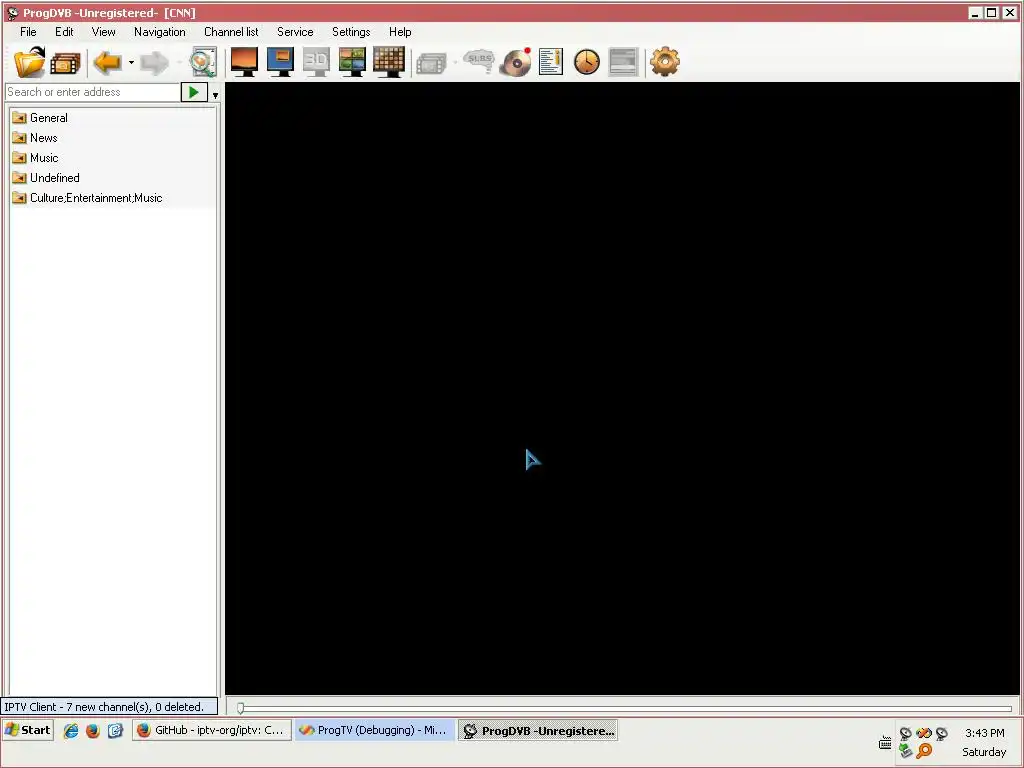Select the blue picture-in-window monitor icon

[280, 62]
